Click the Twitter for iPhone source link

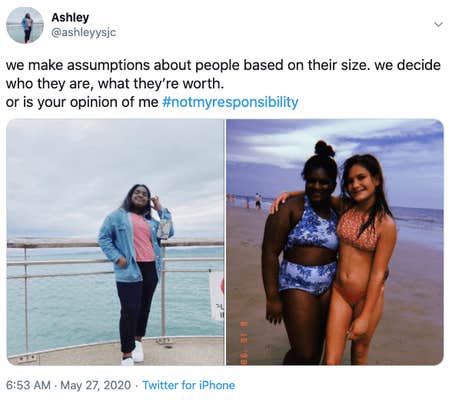tap(189, 385)
